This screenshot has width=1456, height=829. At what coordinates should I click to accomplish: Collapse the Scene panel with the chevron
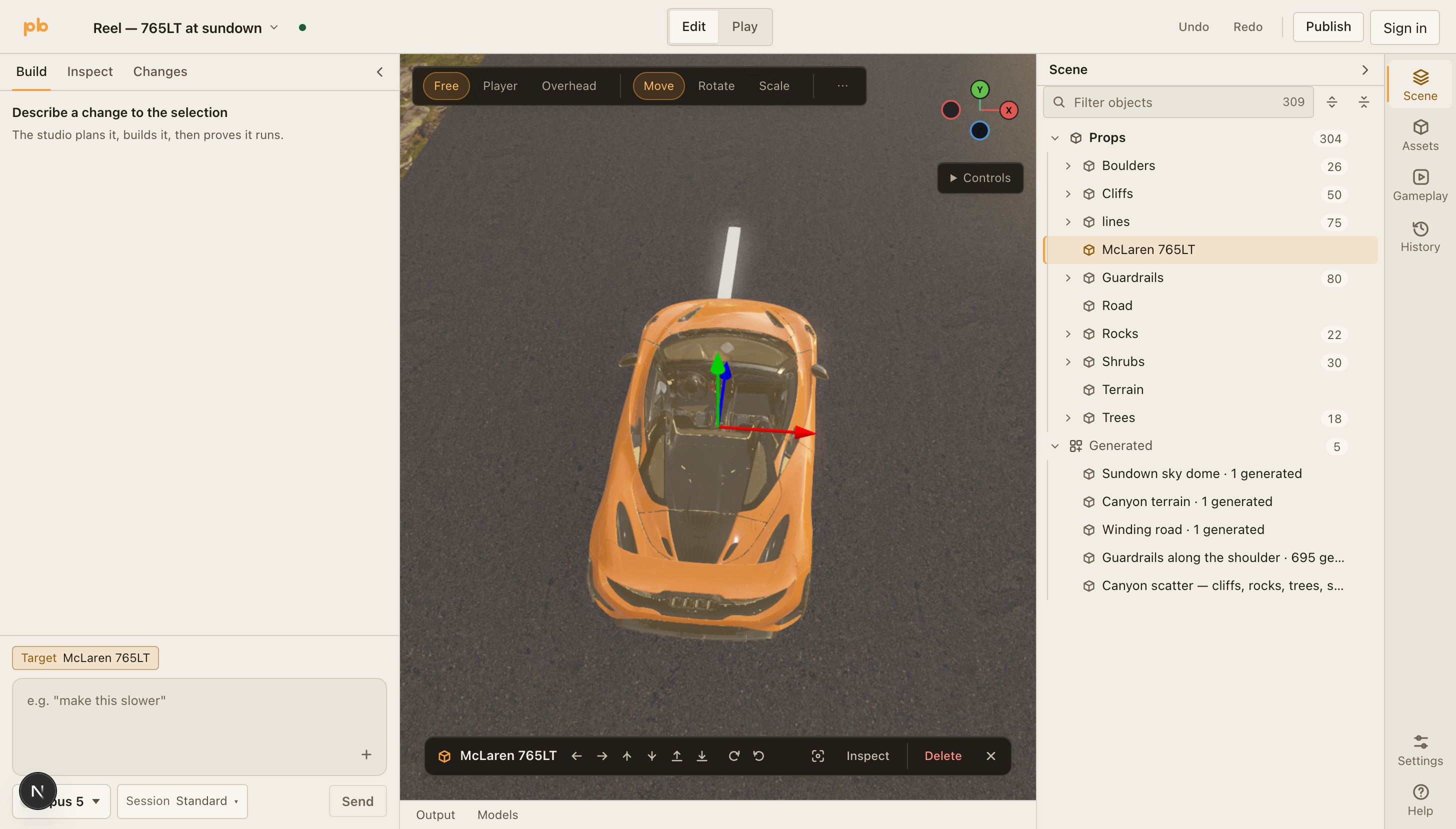1364,69
